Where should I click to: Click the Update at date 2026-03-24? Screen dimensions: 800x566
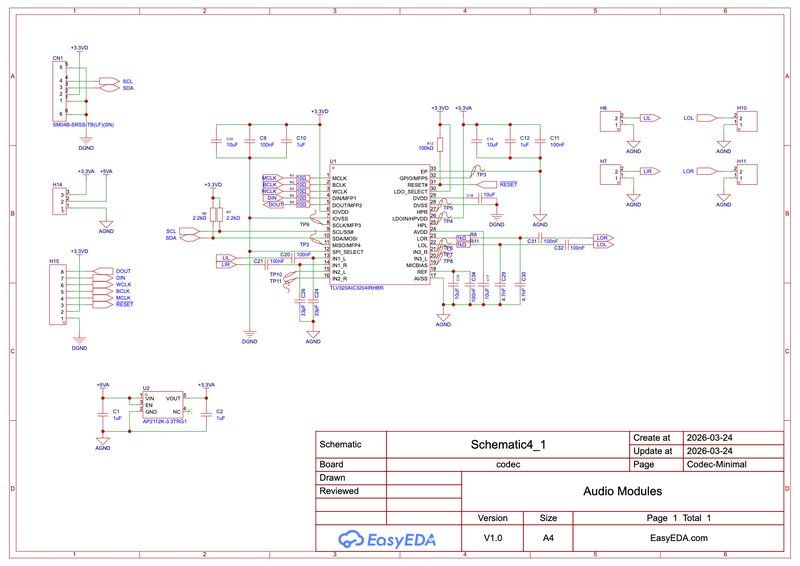click(709, 451)
